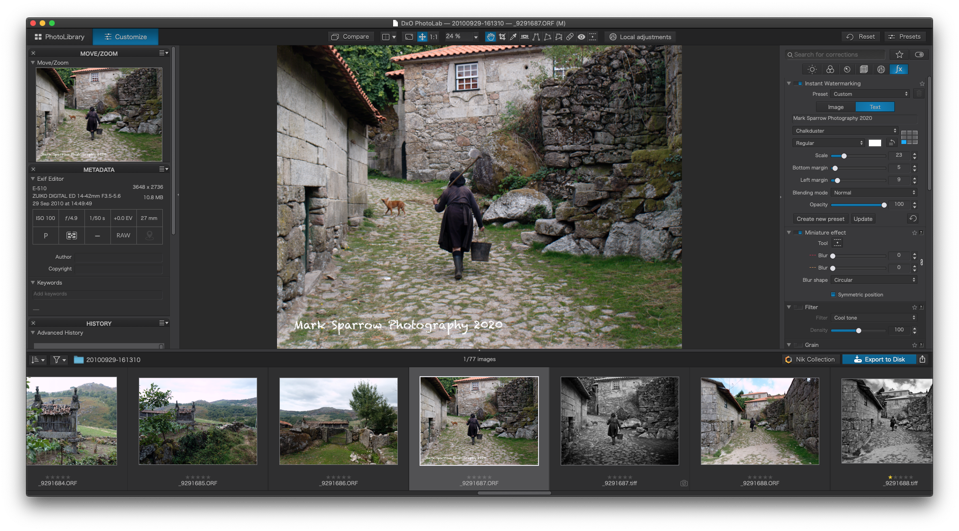959x531 pixels.
Task: Rotate watermark text icon
Action: pyautogui.click(x=892, y=143)
